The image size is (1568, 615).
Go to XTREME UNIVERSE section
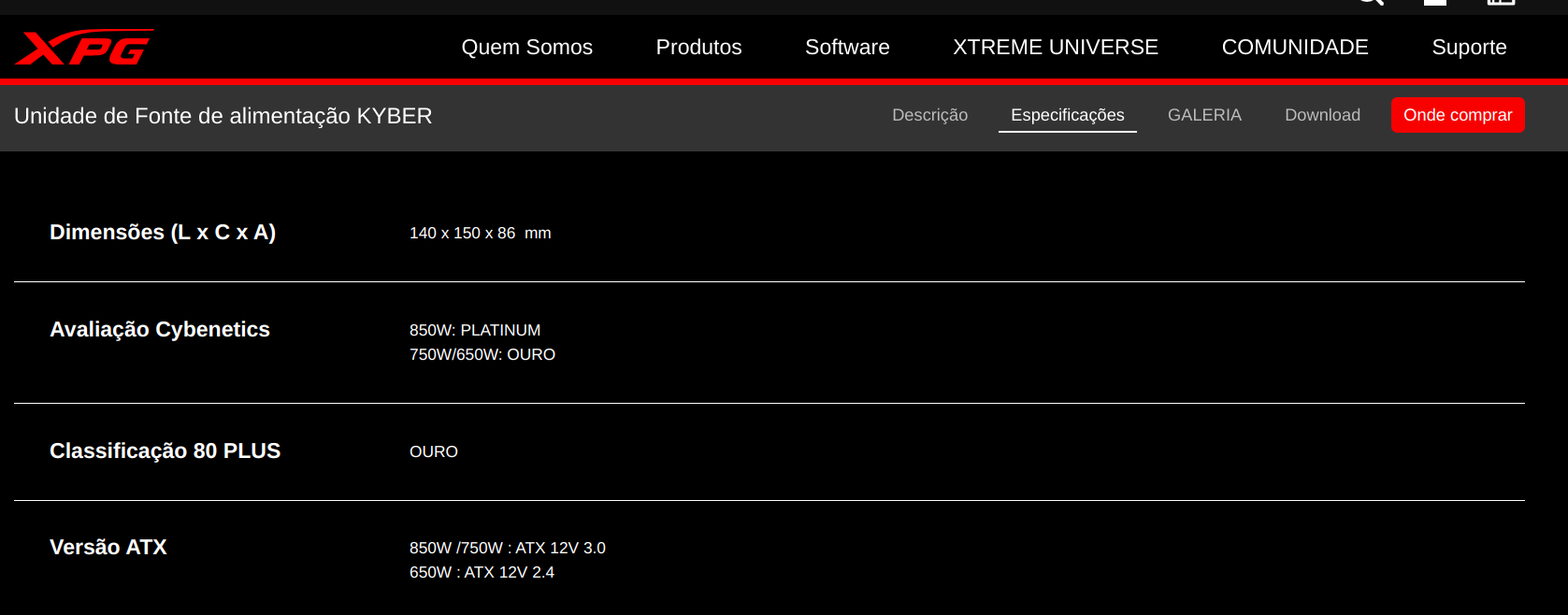1056,47
